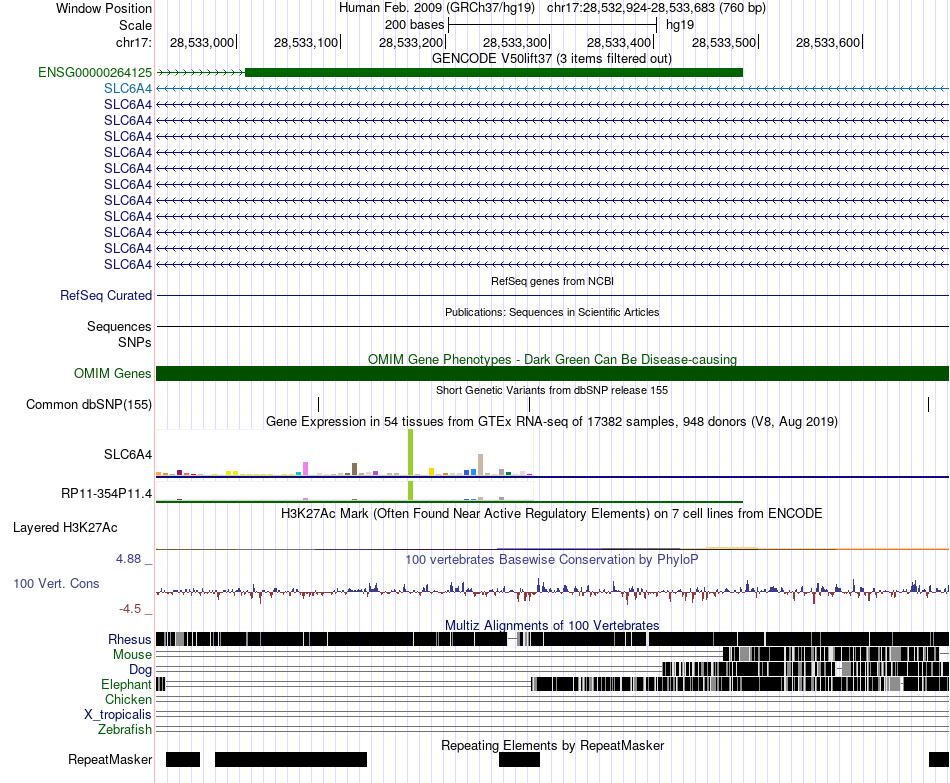Click the tall green bar in SLC6A4 expression chart
The width and height of the screenshot is (950, 783).
(x=411, y=452)
